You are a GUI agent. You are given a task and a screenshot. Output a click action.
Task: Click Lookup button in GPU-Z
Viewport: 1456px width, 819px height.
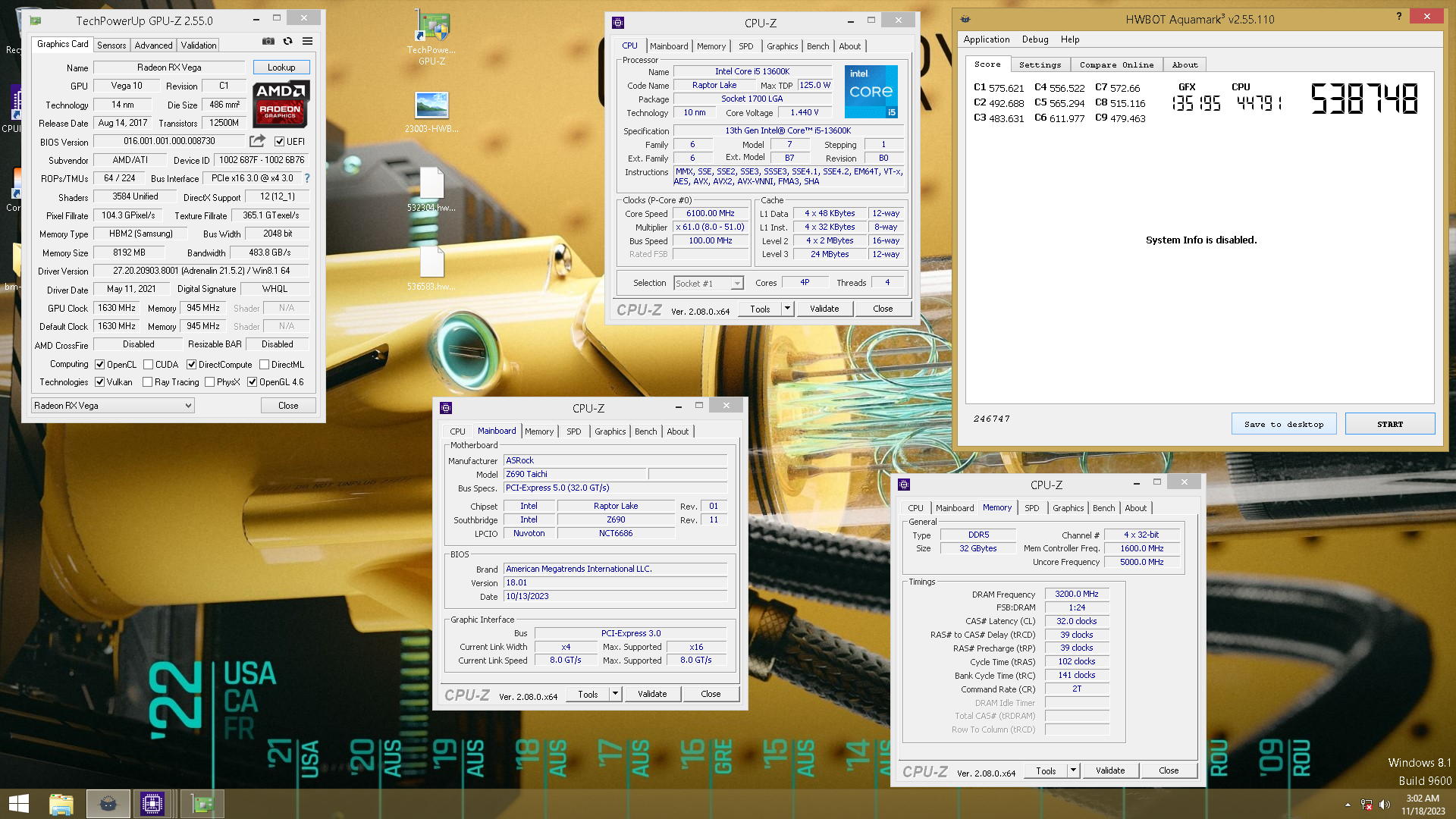(281, 67)
